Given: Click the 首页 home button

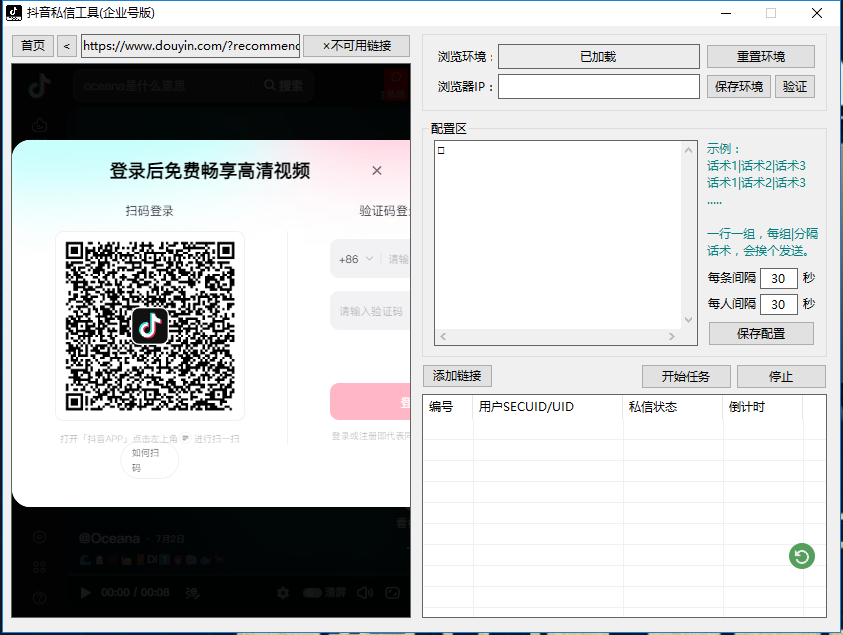Looking at the screenshot, I should [x=33, y=46].
